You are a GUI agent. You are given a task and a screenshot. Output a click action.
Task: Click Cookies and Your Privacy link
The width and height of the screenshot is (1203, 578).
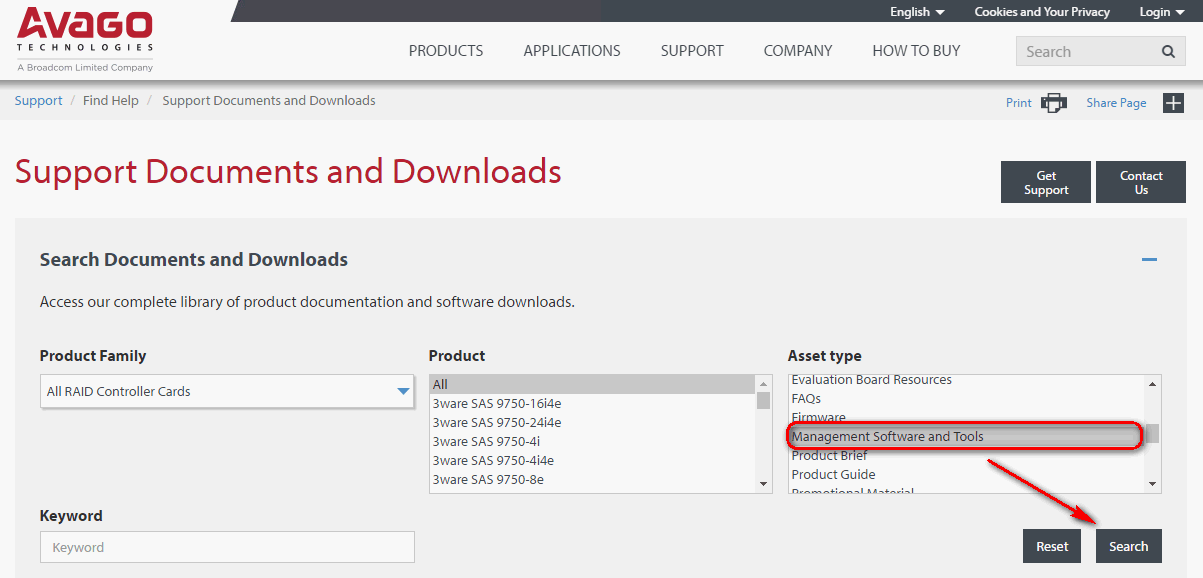pos(1042,12)
